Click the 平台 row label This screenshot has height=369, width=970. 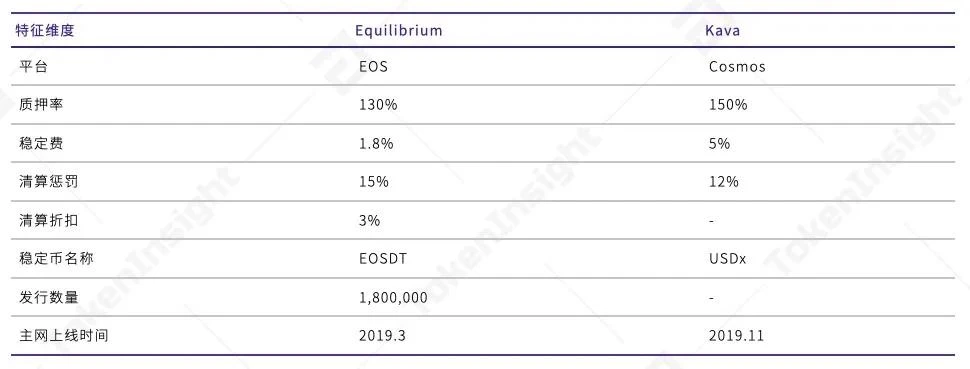pos(33,67)
